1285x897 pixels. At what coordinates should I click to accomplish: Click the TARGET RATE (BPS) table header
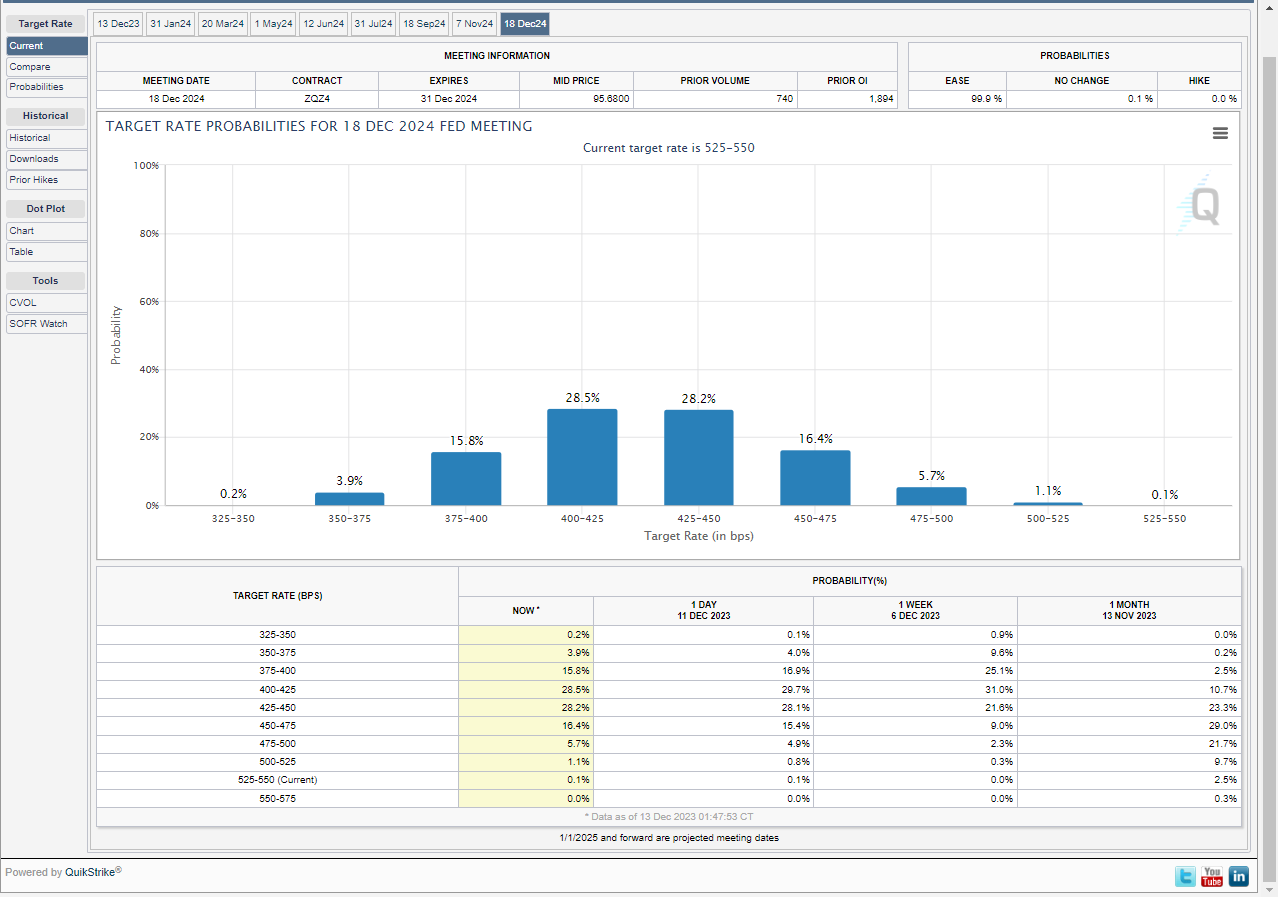click(x=277, y=596)
